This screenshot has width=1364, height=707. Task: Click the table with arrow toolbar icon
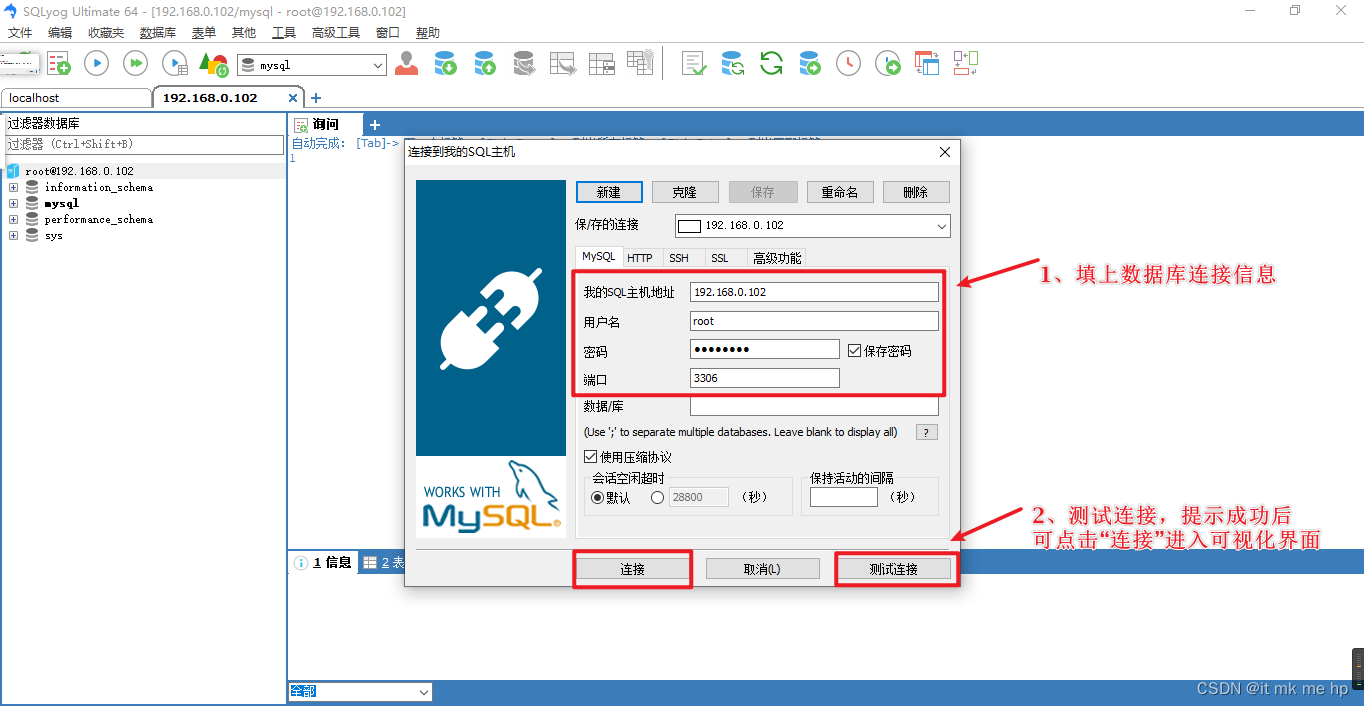click(563, 64)
